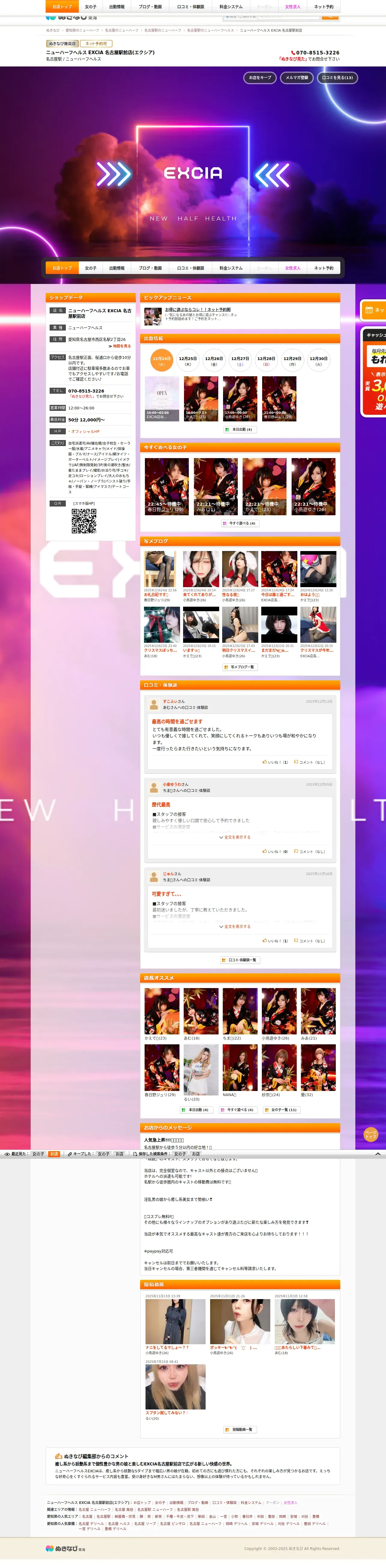Click 小泉ゆうわ reviewer avatar icon
This screenshot has width=386, height=1568.
[x=154, y=787]
